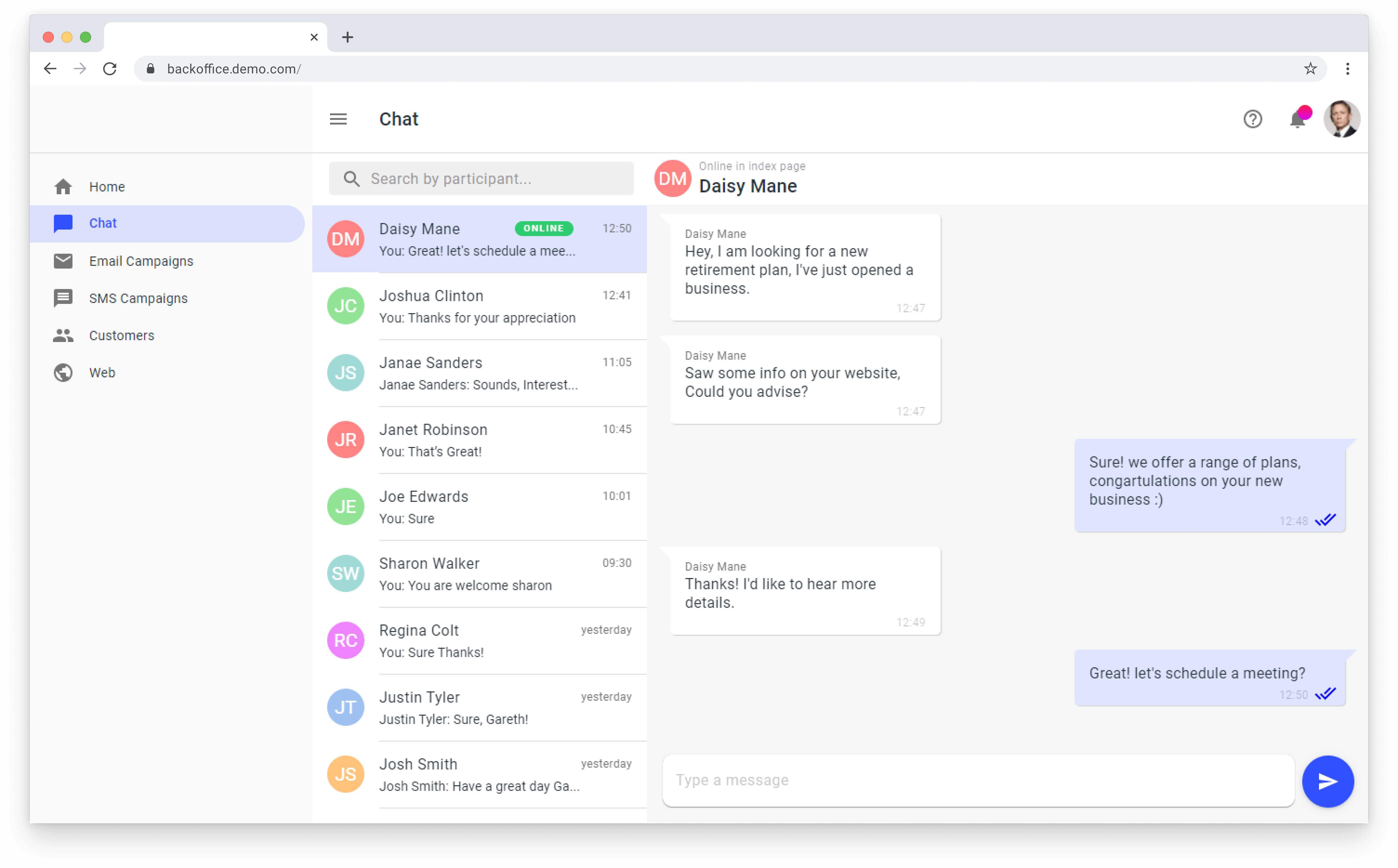1398x868 pixels.
Task: Open SMS Campaigns in the sidebar
Action: pyautogui.click(x=167, y=298)
